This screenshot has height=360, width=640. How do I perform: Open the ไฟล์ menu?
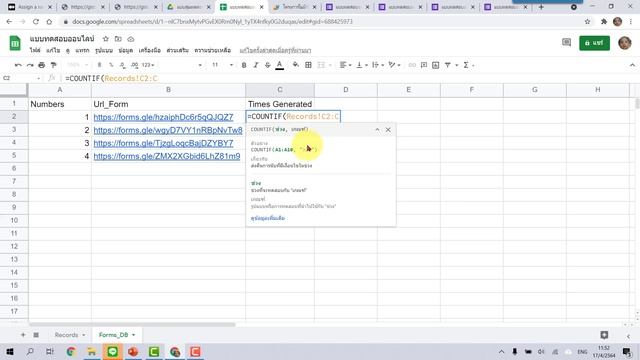(35, 50)
